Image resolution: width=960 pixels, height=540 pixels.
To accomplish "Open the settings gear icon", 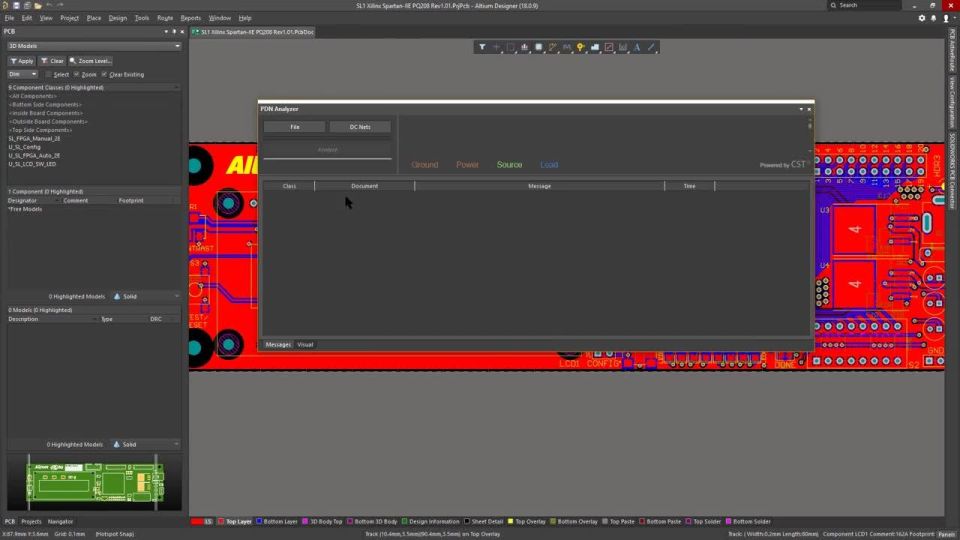I will click(922, 18).
